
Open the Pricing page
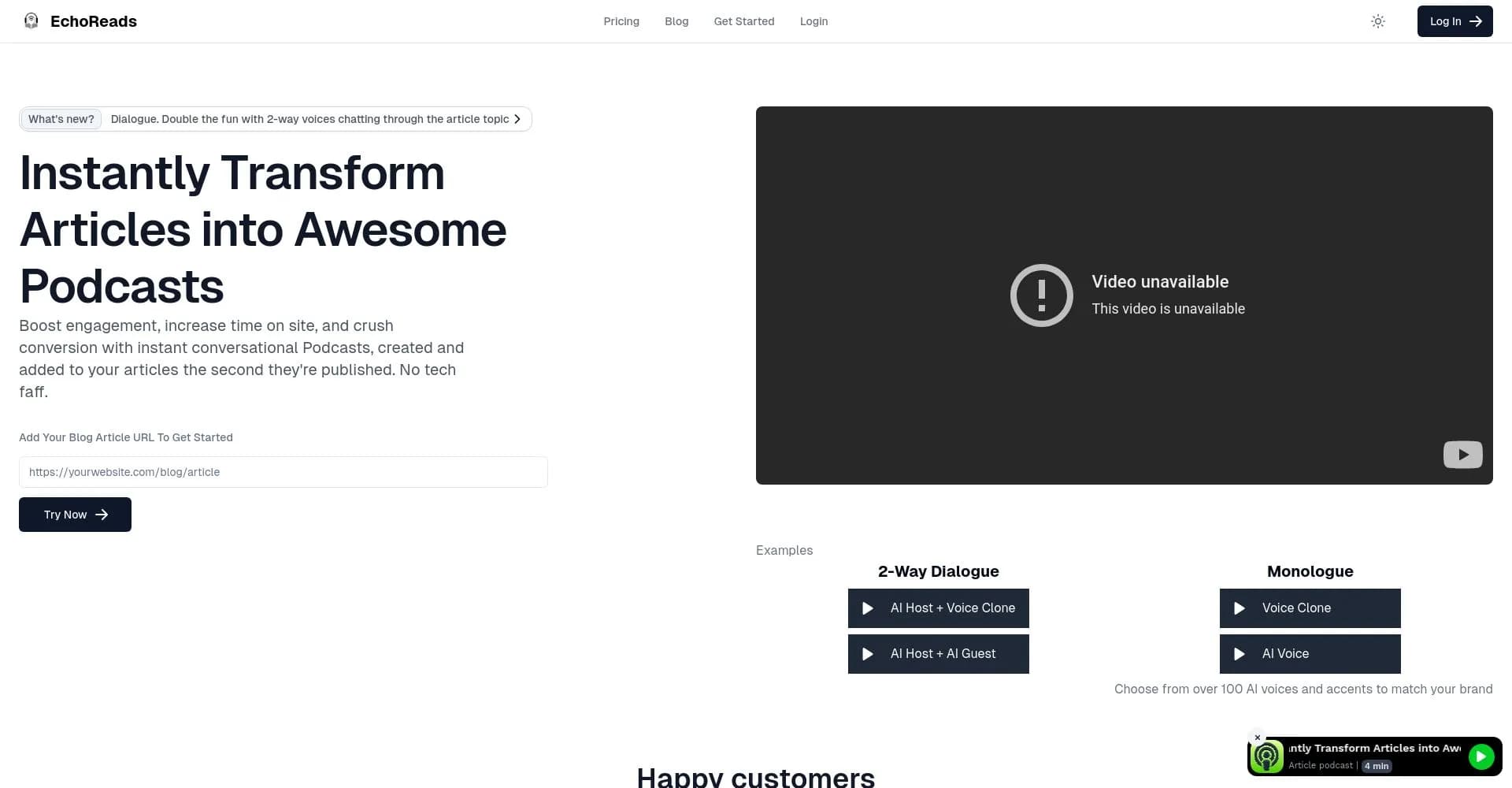pos(621,21)
